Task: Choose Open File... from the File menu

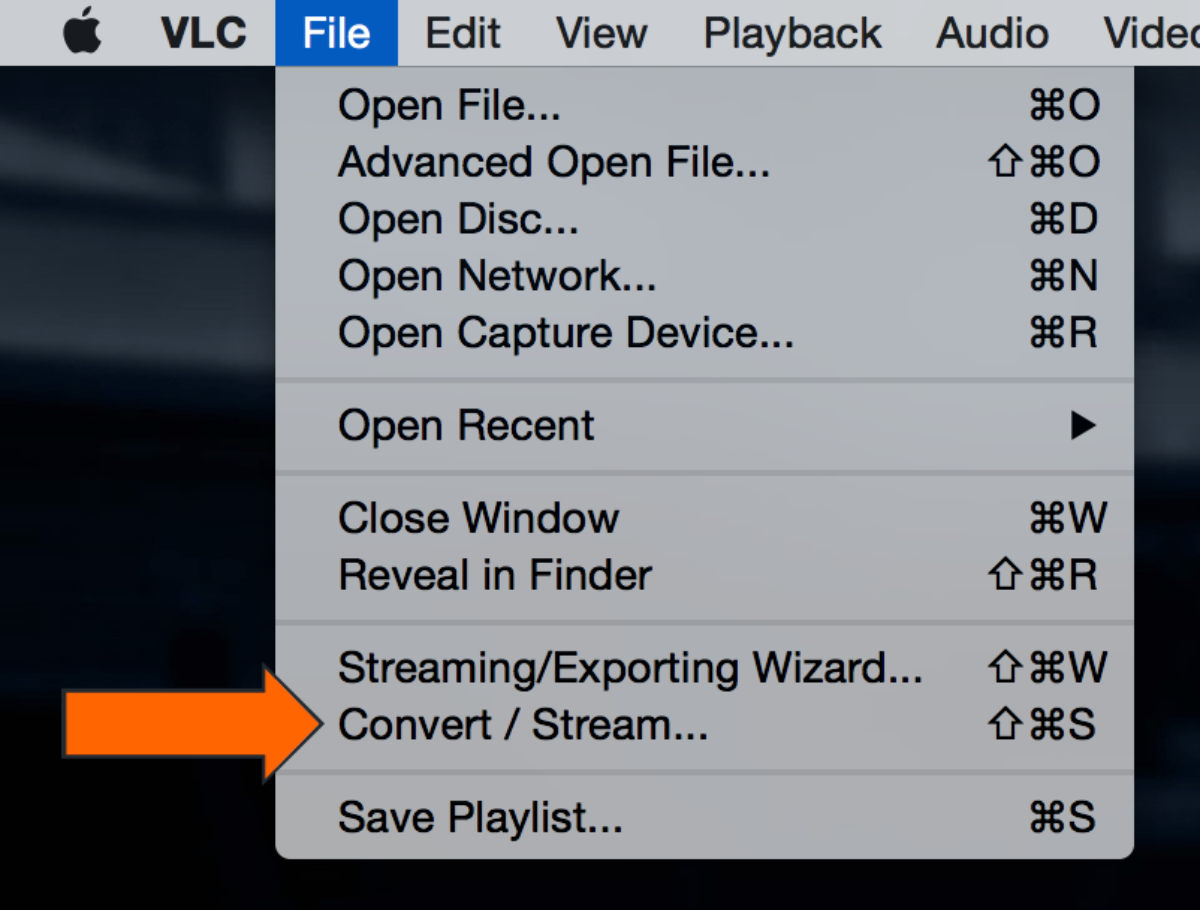Action: pos(449,105)
